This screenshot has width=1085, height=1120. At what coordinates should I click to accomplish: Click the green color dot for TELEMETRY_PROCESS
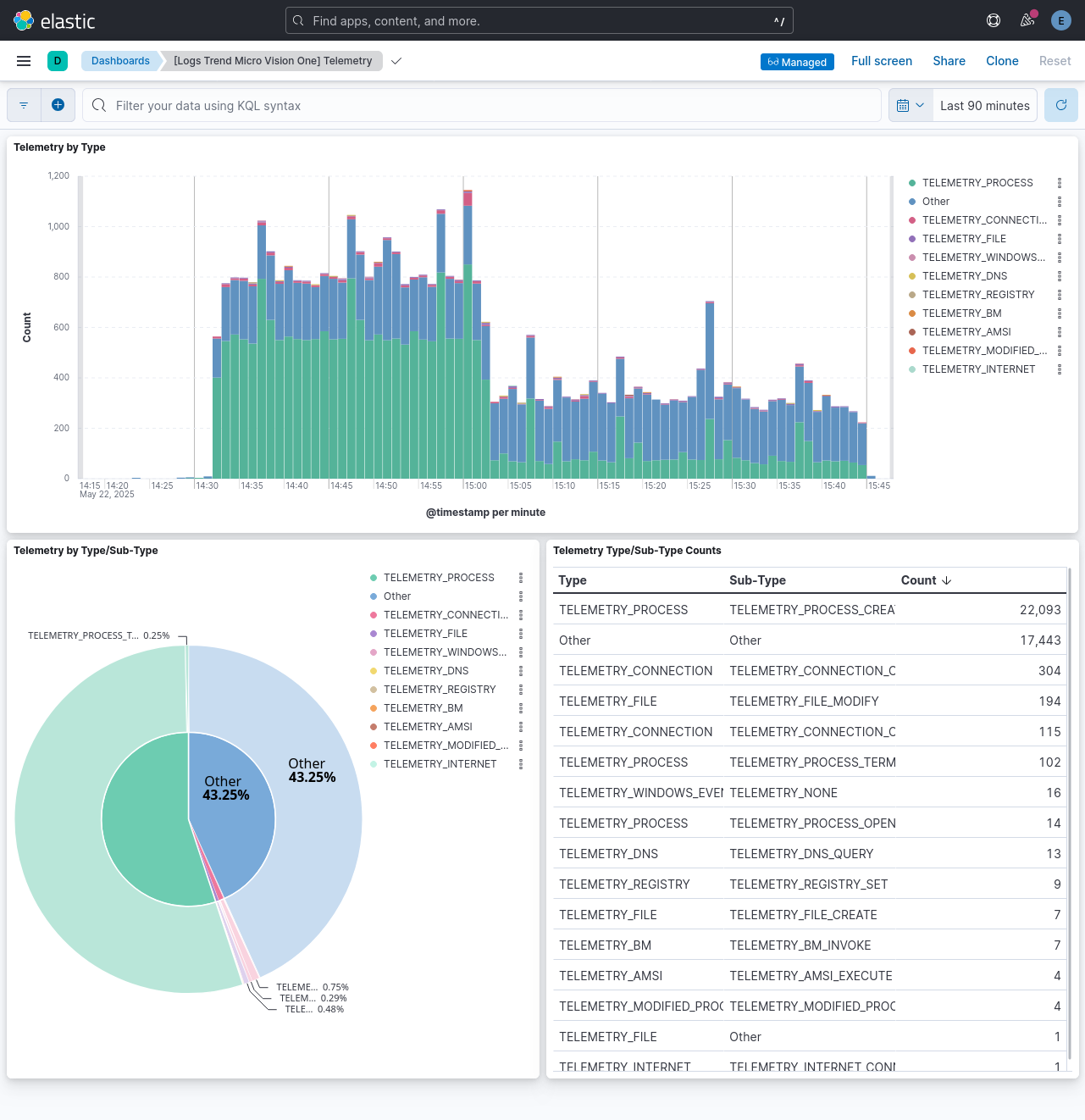tap(911, 182)
